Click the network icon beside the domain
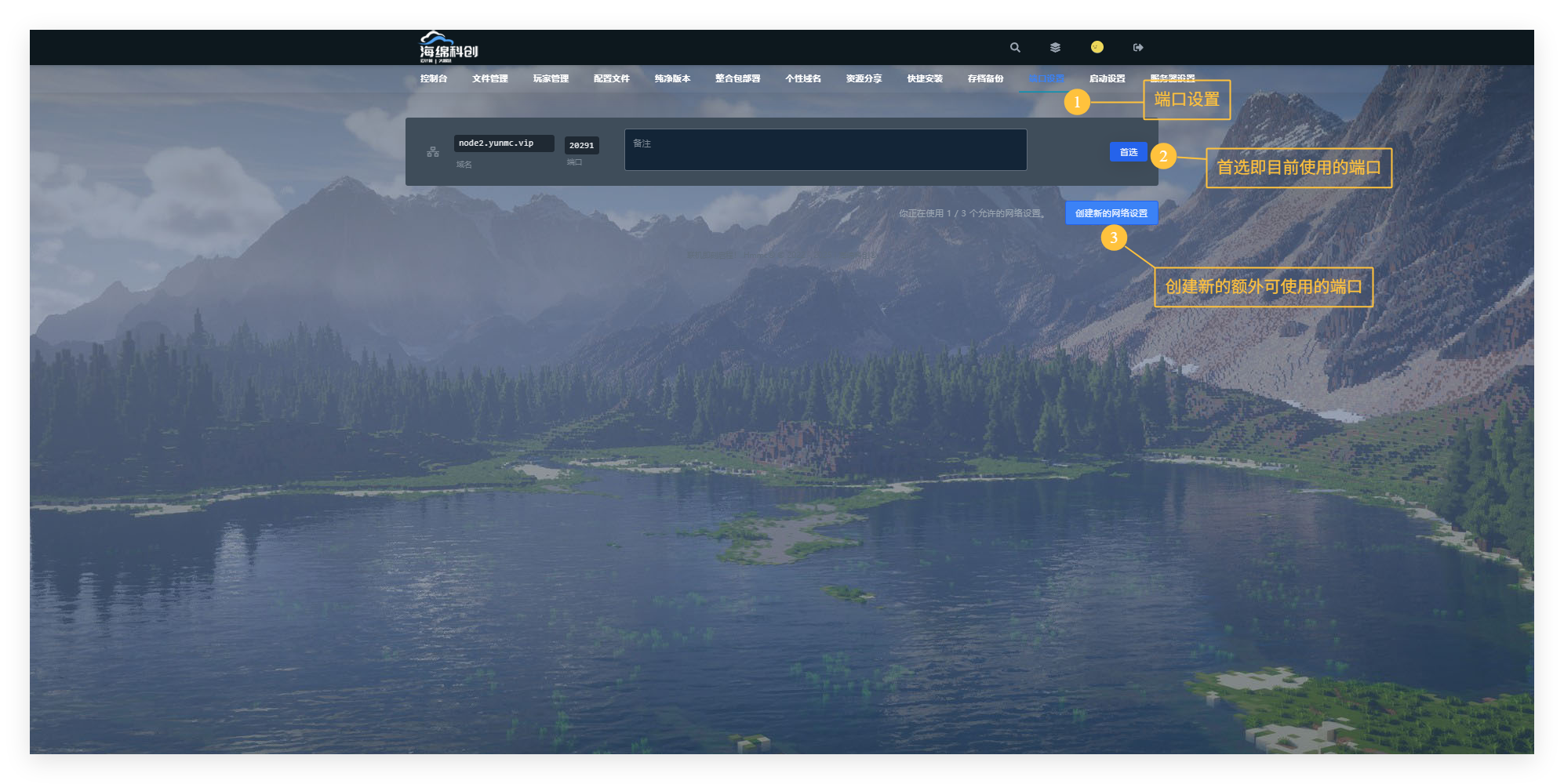Screen dimensions: 1564x784 pyautogui.click(x=433, y=151)
